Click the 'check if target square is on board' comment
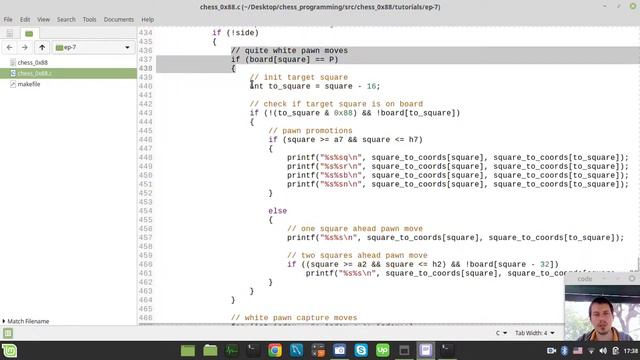Screen dimensions: 640x360 point(336,104)
